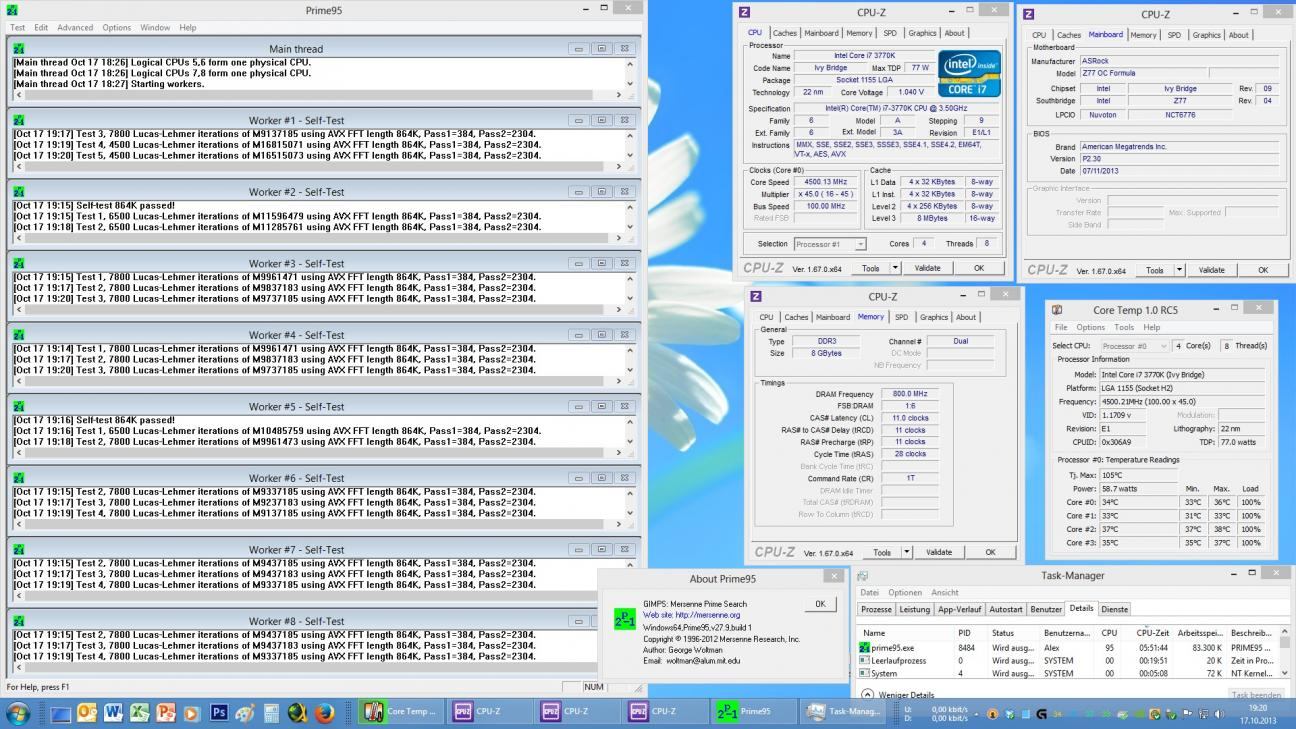This screenshot has width=1296, height=729.
Task: Sort Task-Manager by the CPU column
Action: pos(1109,633)
